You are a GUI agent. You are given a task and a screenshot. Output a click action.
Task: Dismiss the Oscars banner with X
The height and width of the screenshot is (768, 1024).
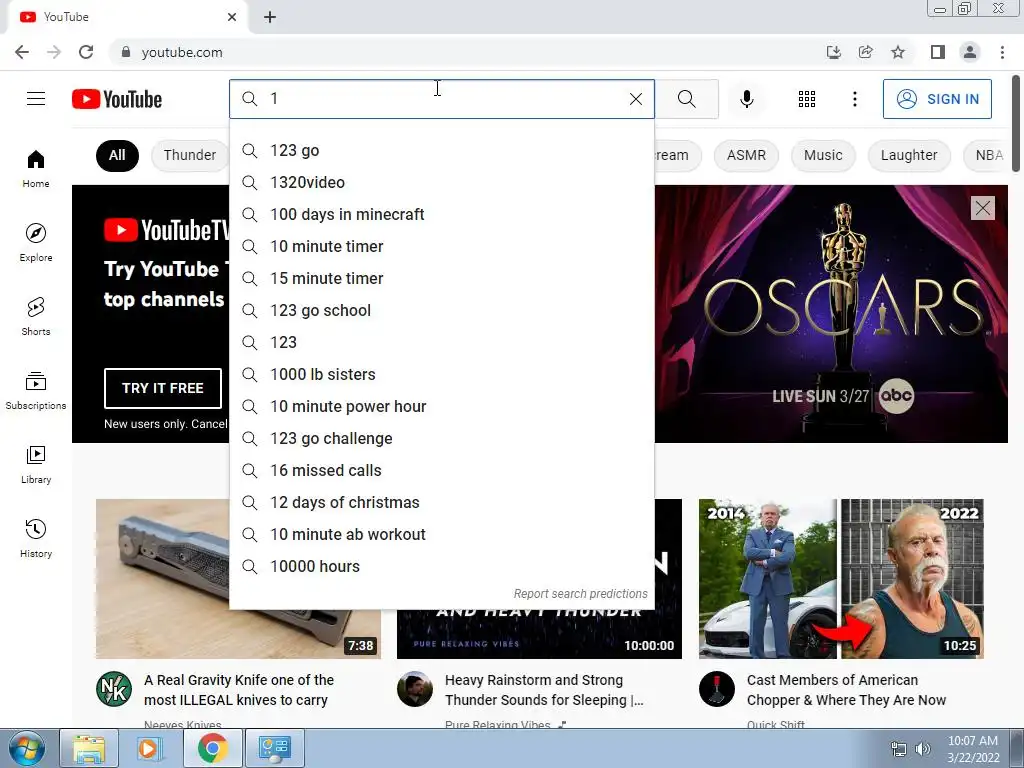click(x=982, y=208)
